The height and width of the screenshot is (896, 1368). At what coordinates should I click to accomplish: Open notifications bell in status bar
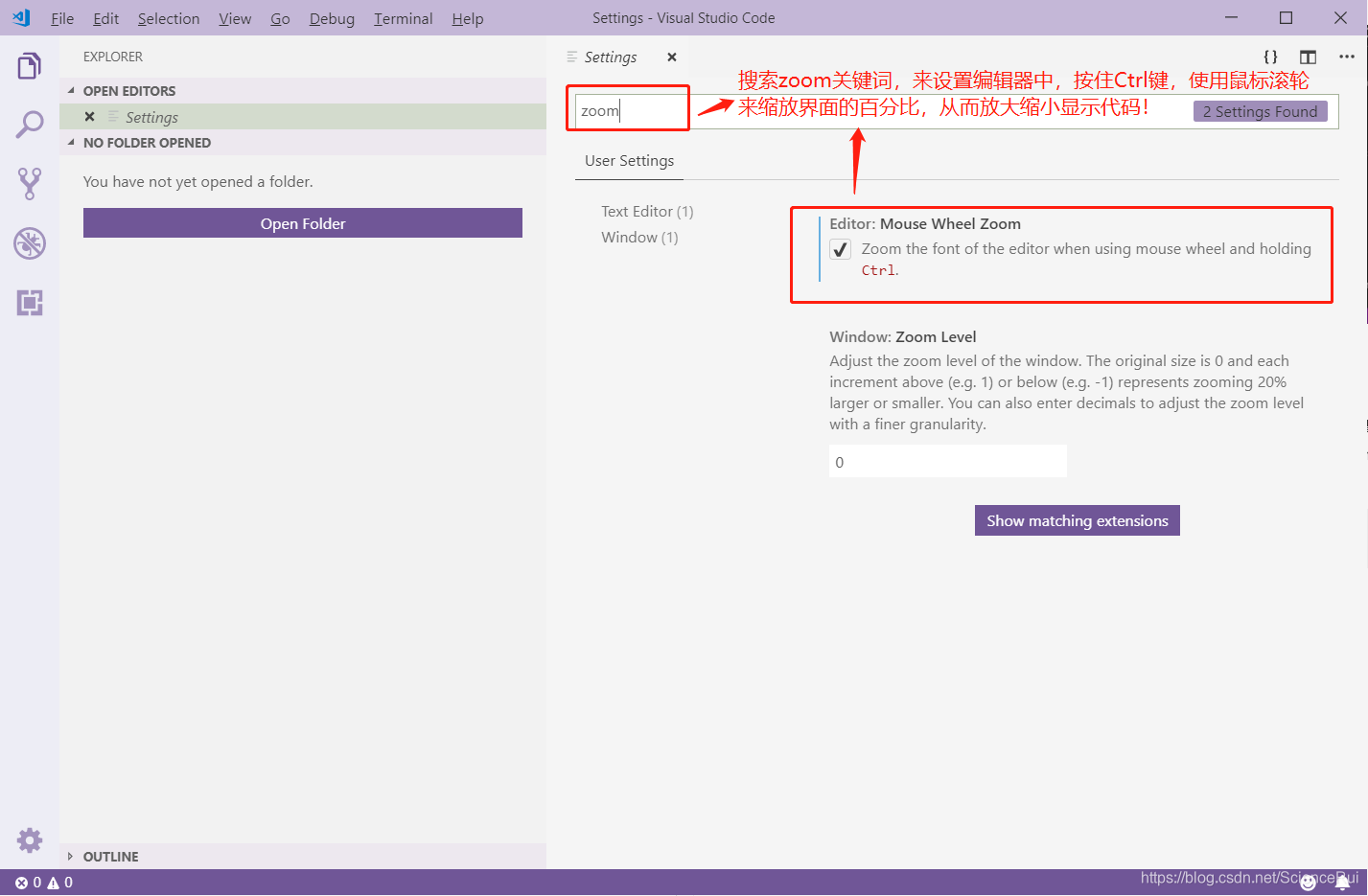coord(1343,883)
